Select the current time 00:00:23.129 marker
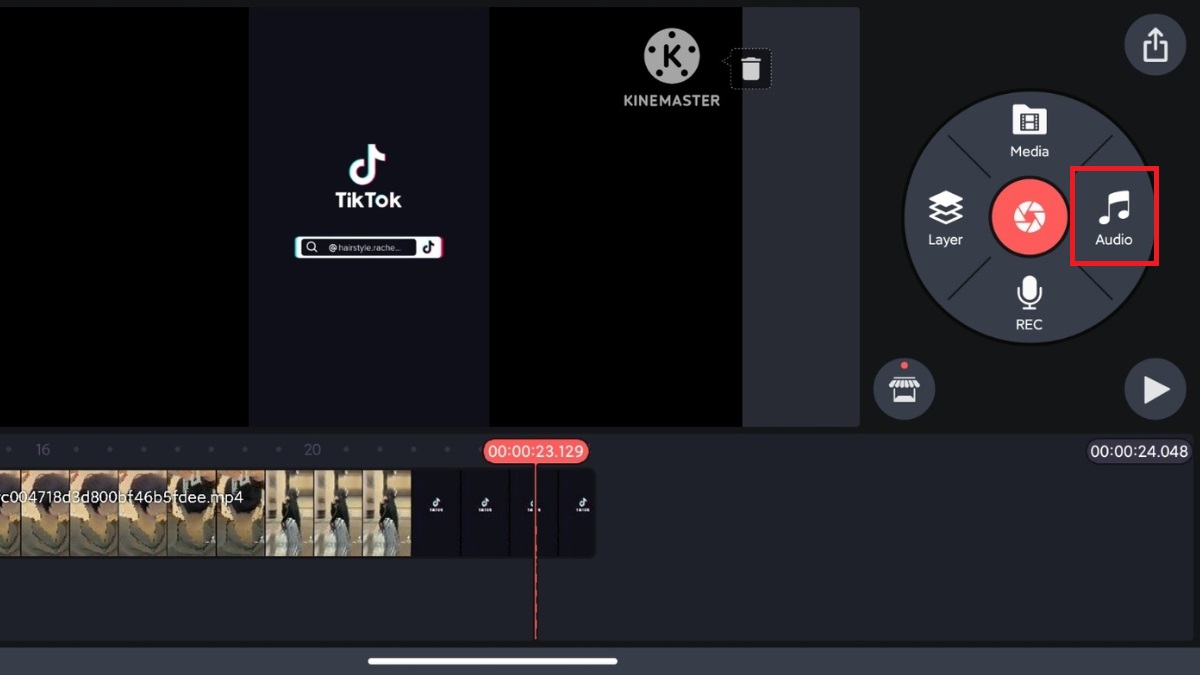Image resolution: width=1200 pixels, height=675 pixels. pyautogui.click(x=535, y=451)
